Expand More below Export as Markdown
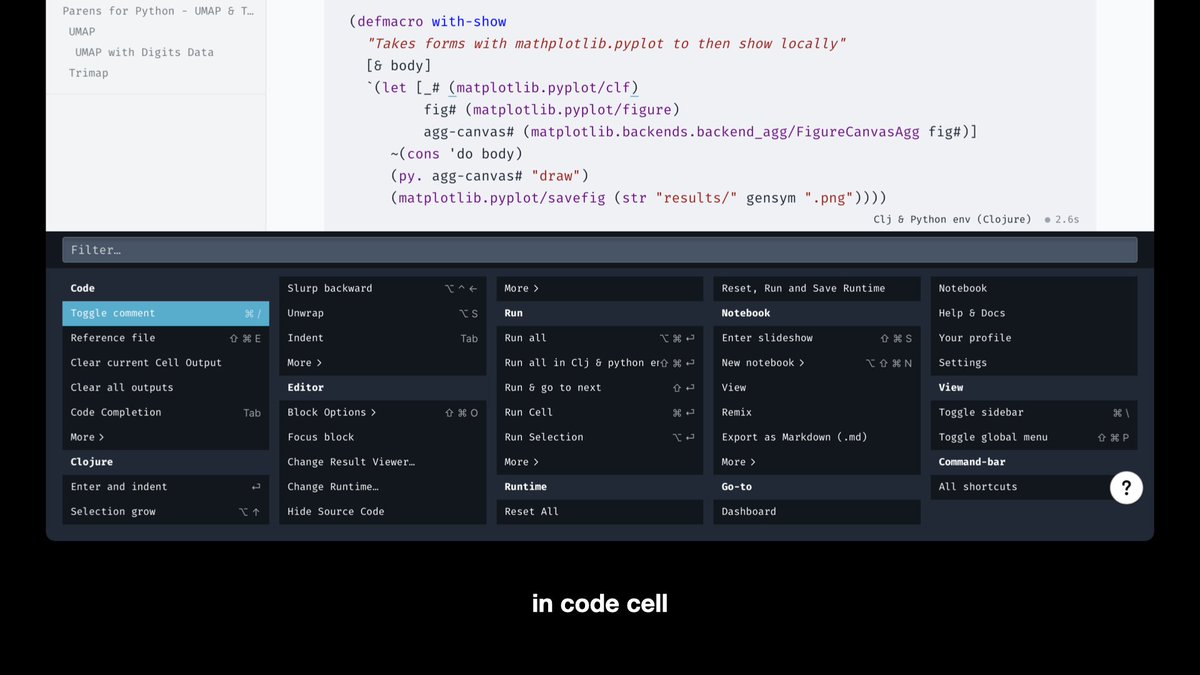 tap(816, 462)
